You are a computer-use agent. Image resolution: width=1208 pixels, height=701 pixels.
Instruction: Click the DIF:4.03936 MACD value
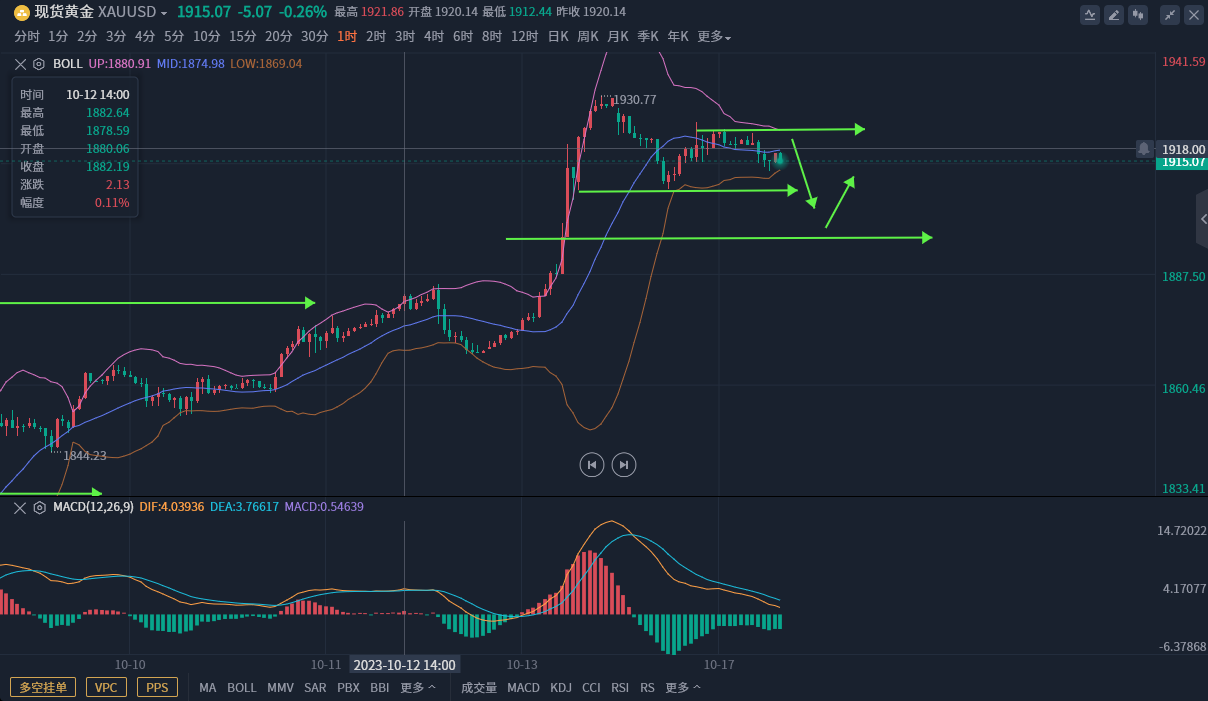[x=172, y=507]
